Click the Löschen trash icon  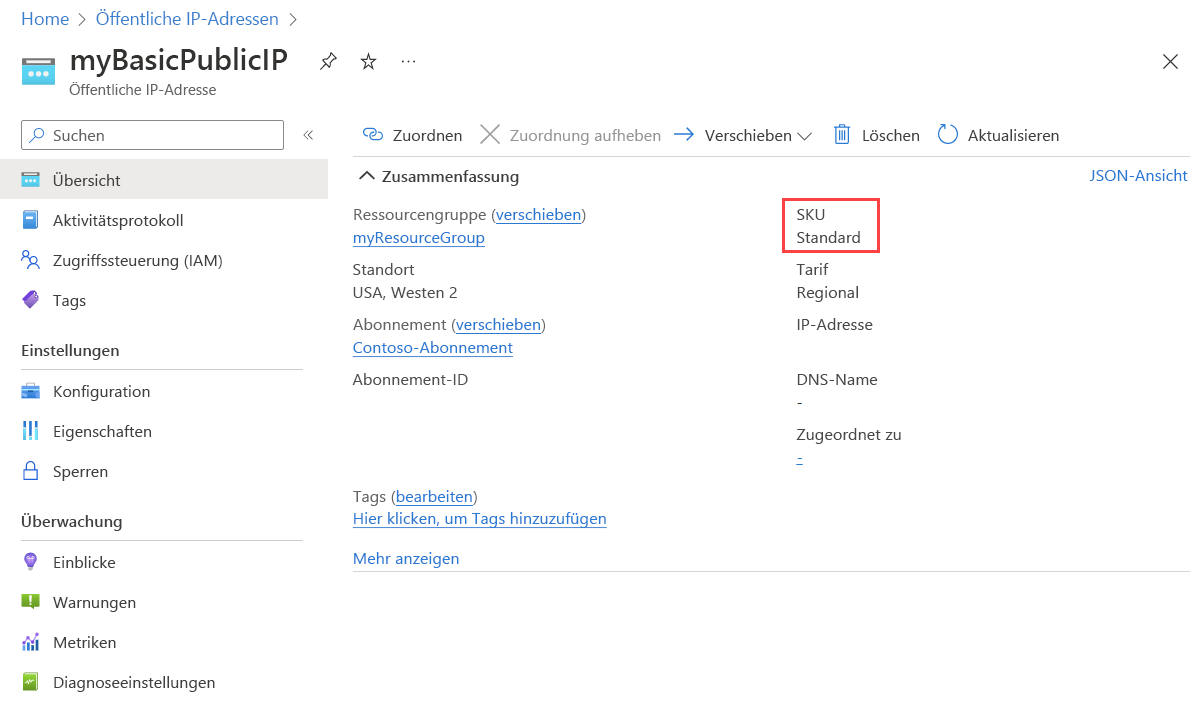point(843,134)
